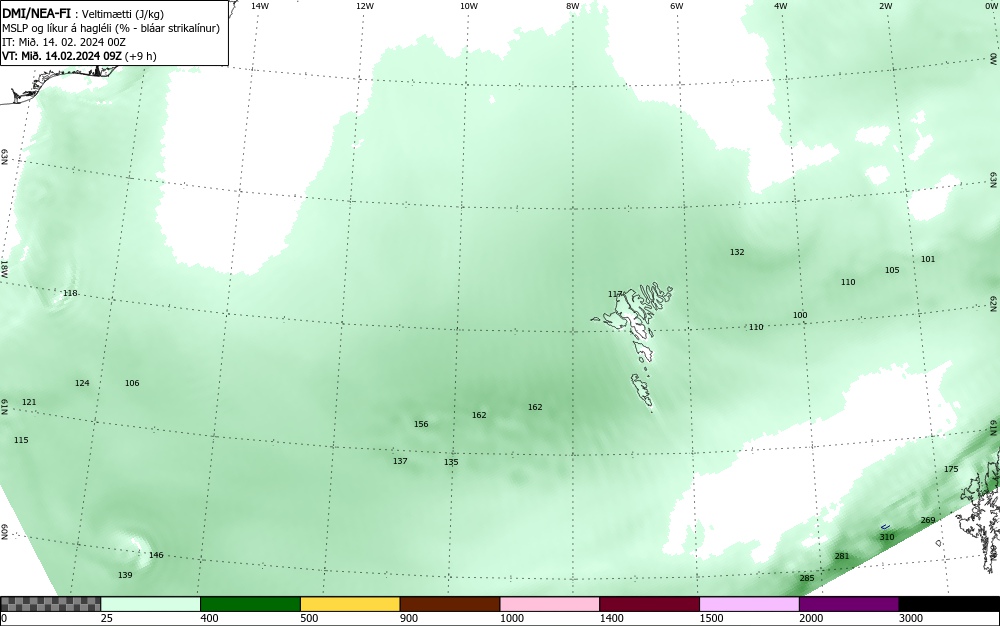Select the CAPE value '285'

pyautogui.click(x=807, y=578)
